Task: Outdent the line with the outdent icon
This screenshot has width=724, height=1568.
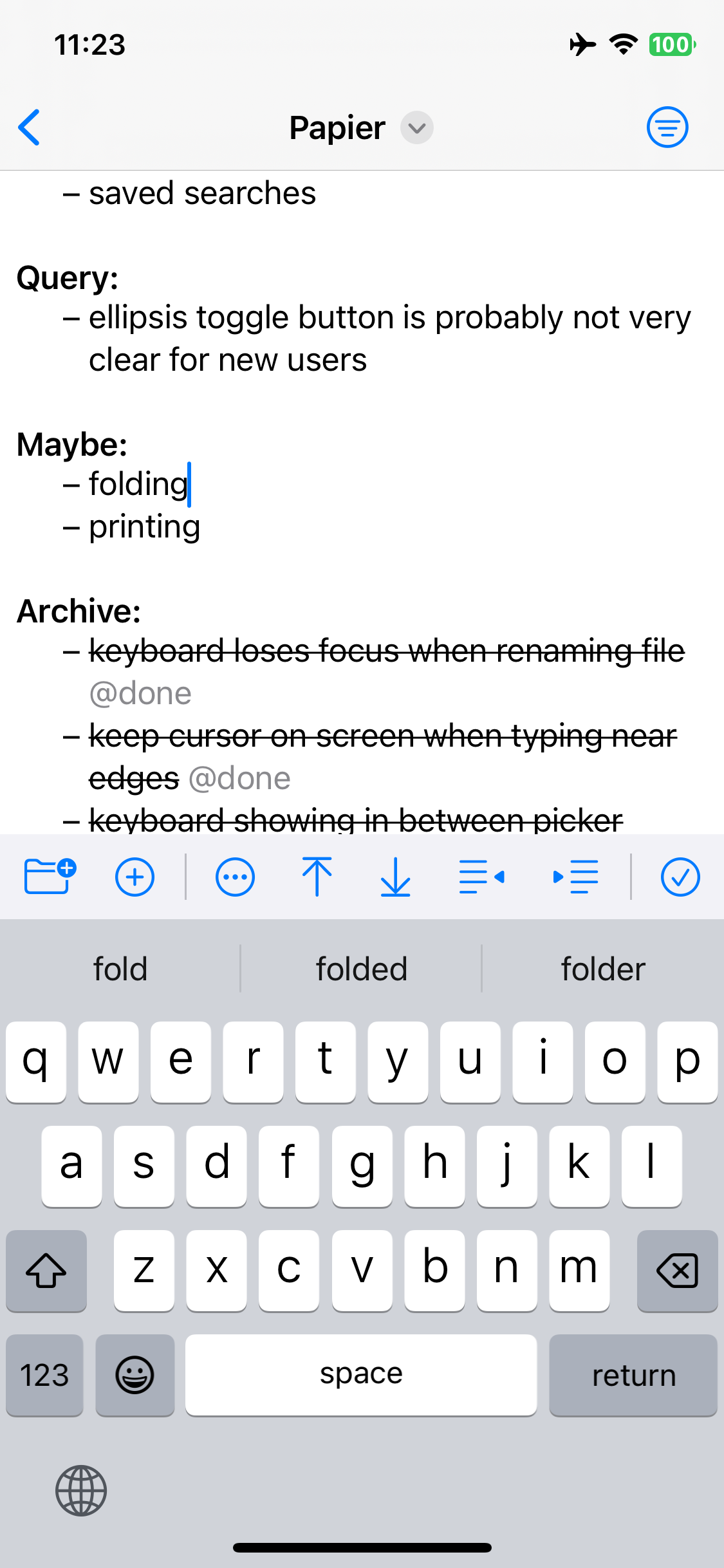Action: tap(481, 877)
